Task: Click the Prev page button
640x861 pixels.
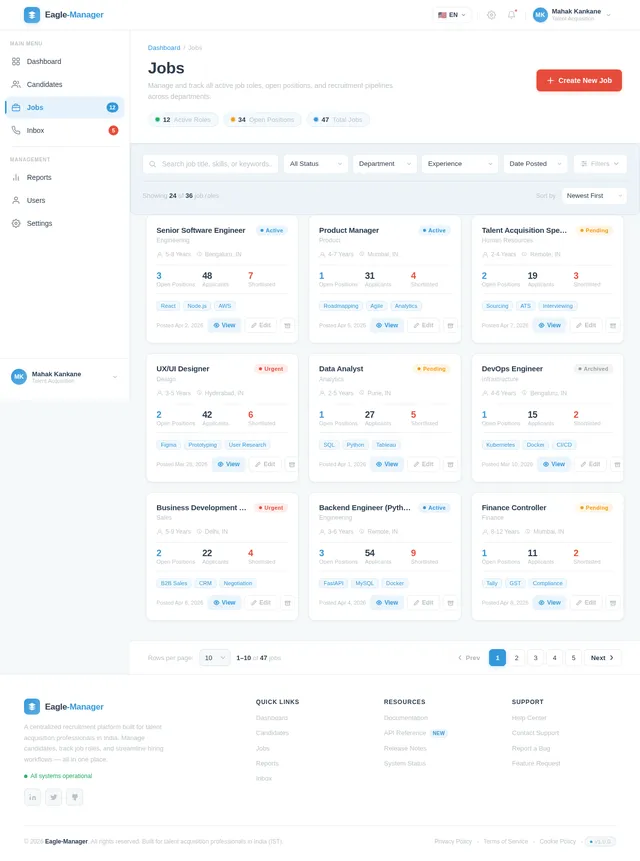Action: pos(469,658)
